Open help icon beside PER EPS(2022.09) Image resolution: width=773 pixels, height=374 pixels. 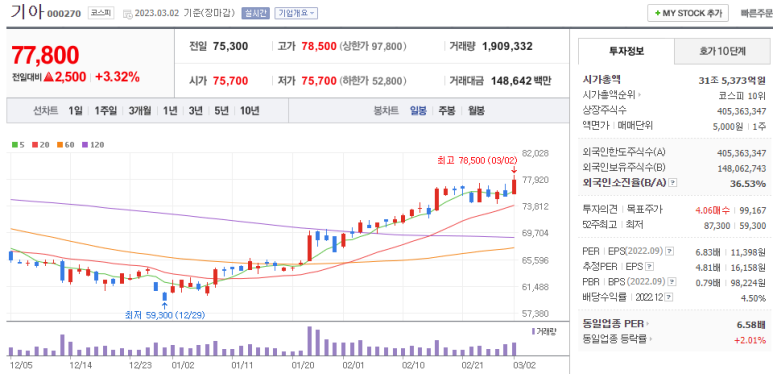pyautogui.click(x=669, y=252)
